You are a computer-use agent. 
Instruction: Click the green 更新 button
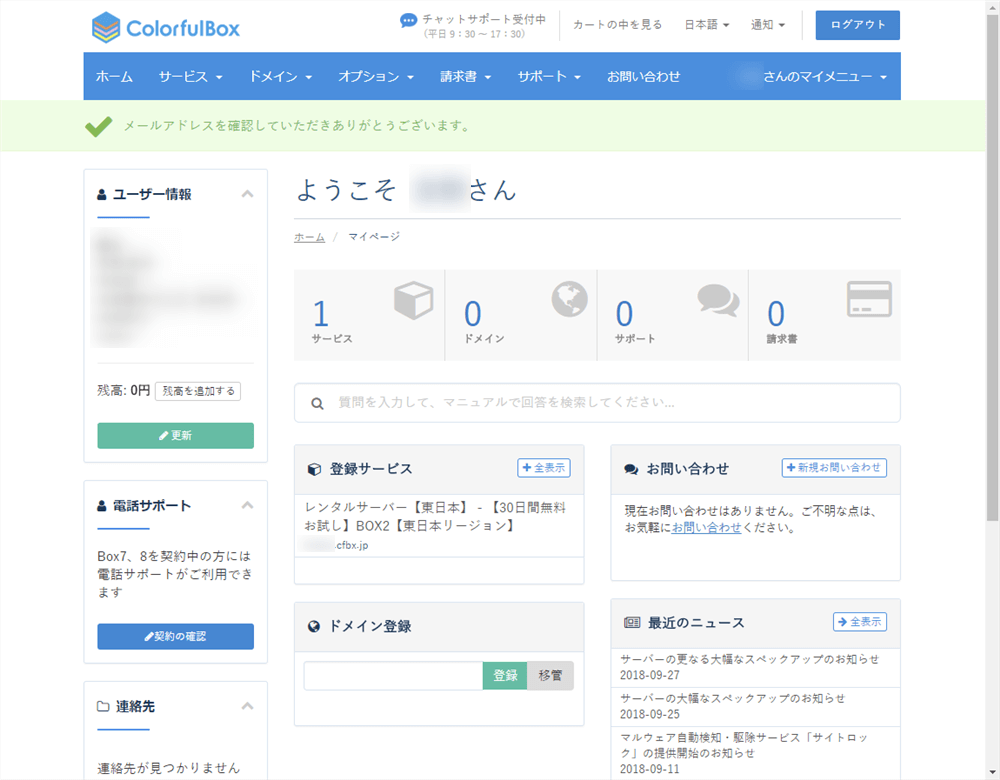(x=175, y=436)
